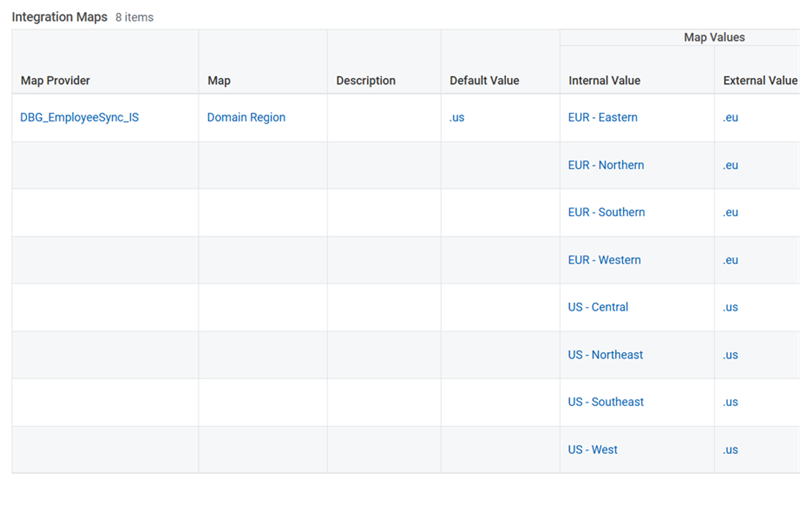This screenshot has width=800, height=524.
Task: Open the EUR - Western internal value
Action: click(604, 260)
